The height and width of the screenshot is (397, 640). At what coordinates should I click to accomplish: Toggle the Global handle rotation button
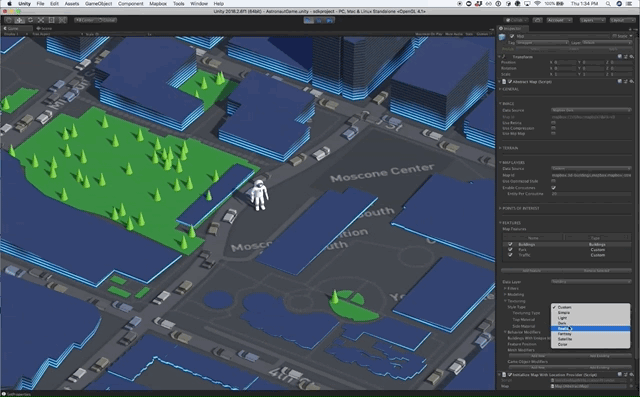point(106,20)
